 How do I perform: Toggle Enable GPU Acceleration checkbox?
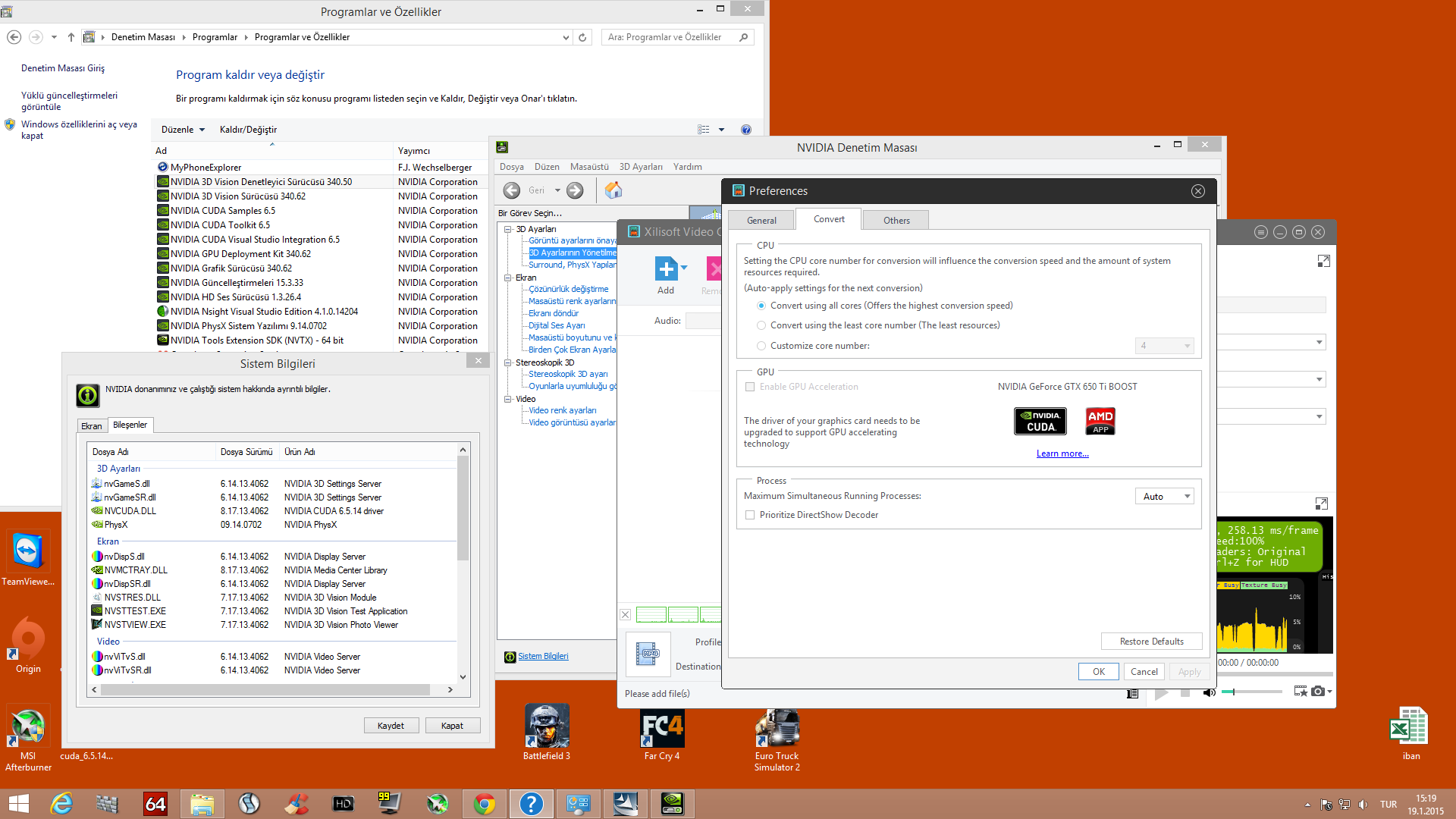tap(750, 387)
